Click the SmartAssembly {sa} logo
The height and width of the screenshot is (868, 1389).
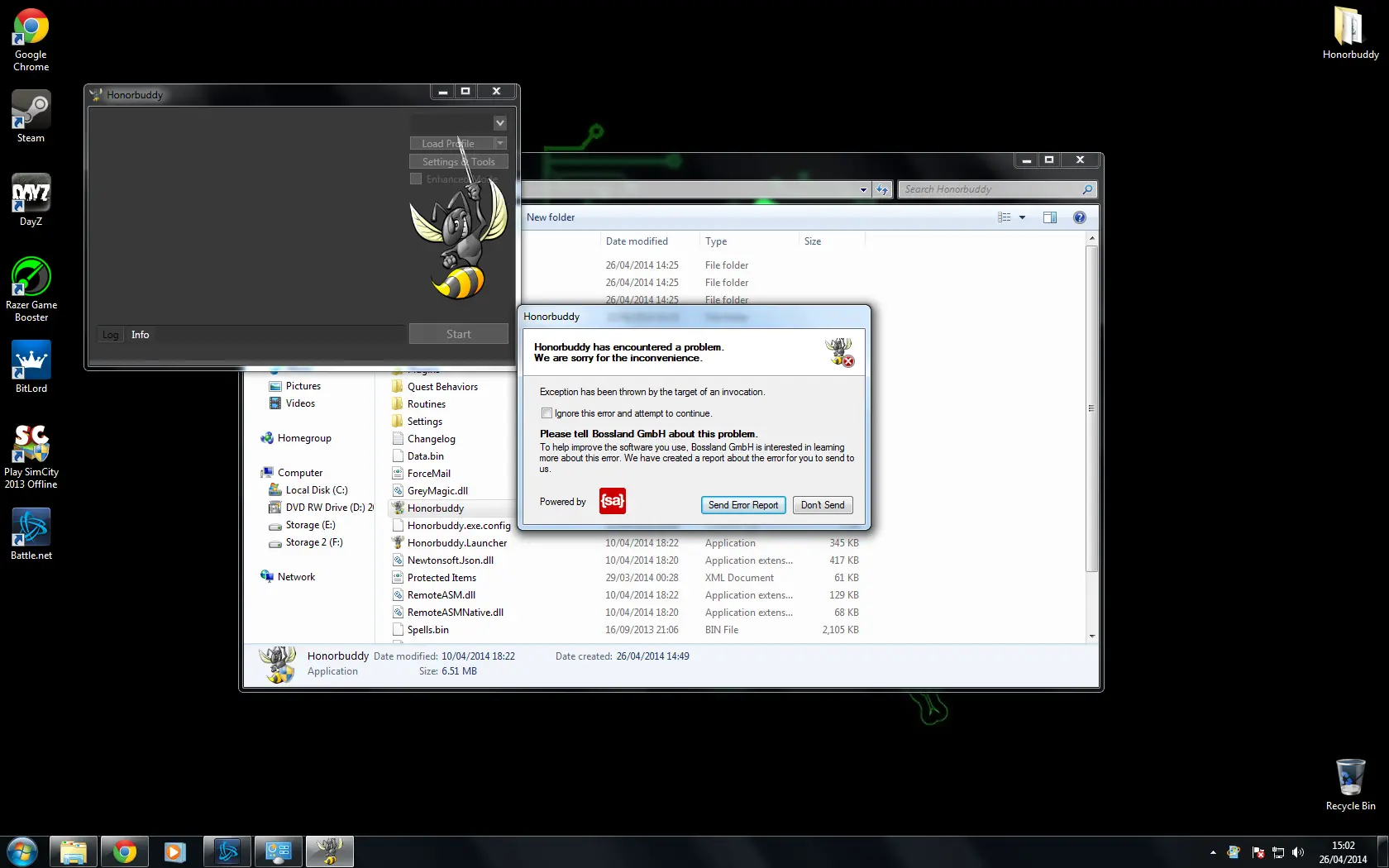[613, 501]
